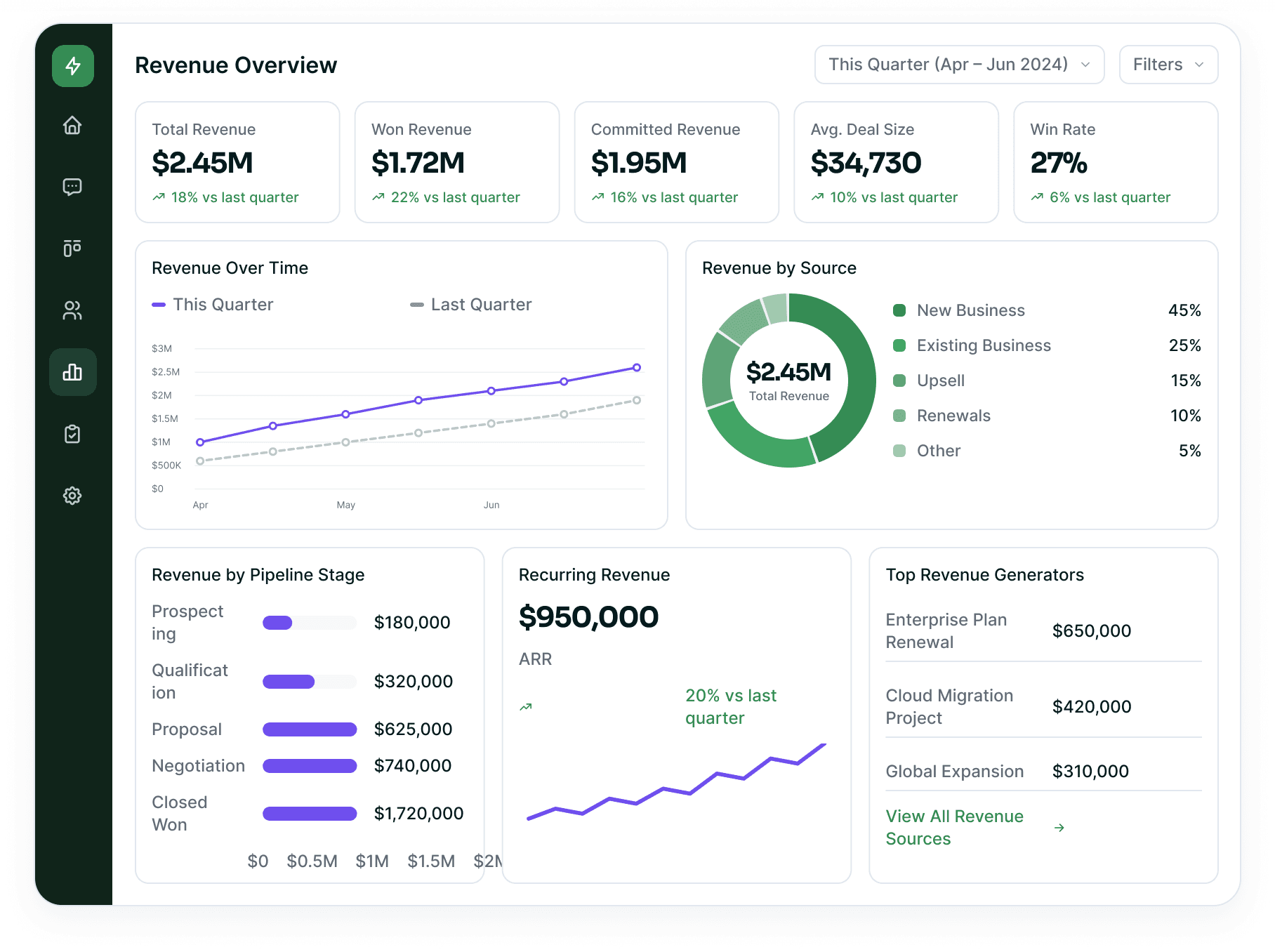Image resolution: width=1275 pixels, height=952 pixels.
Task: Open the Tasks clipboard sidebar icon
Action: (x=72, y=434)
